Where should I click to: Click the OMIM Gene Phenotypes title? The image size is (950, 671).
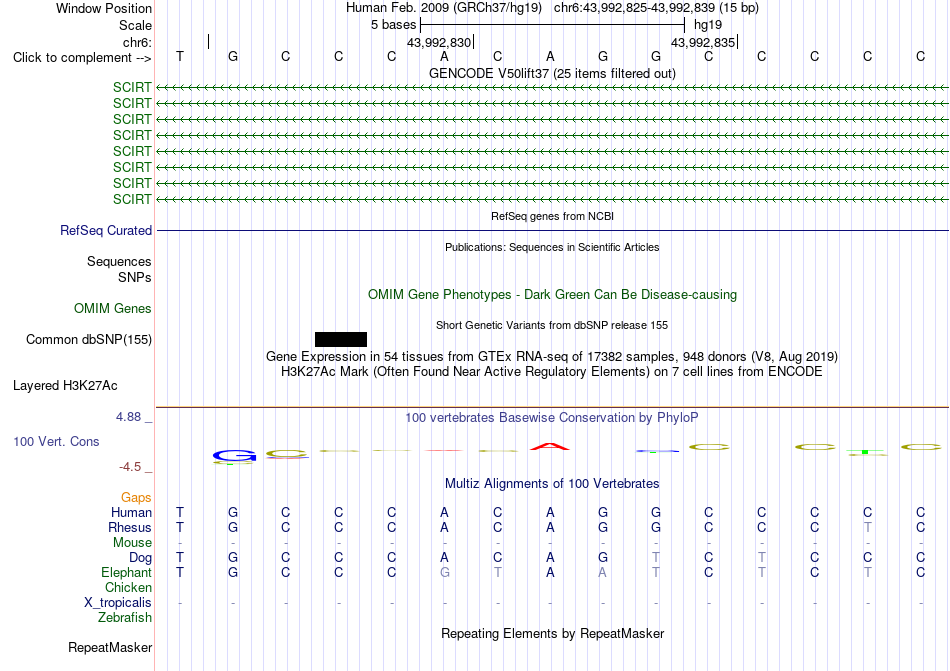(x=552, y=295)
